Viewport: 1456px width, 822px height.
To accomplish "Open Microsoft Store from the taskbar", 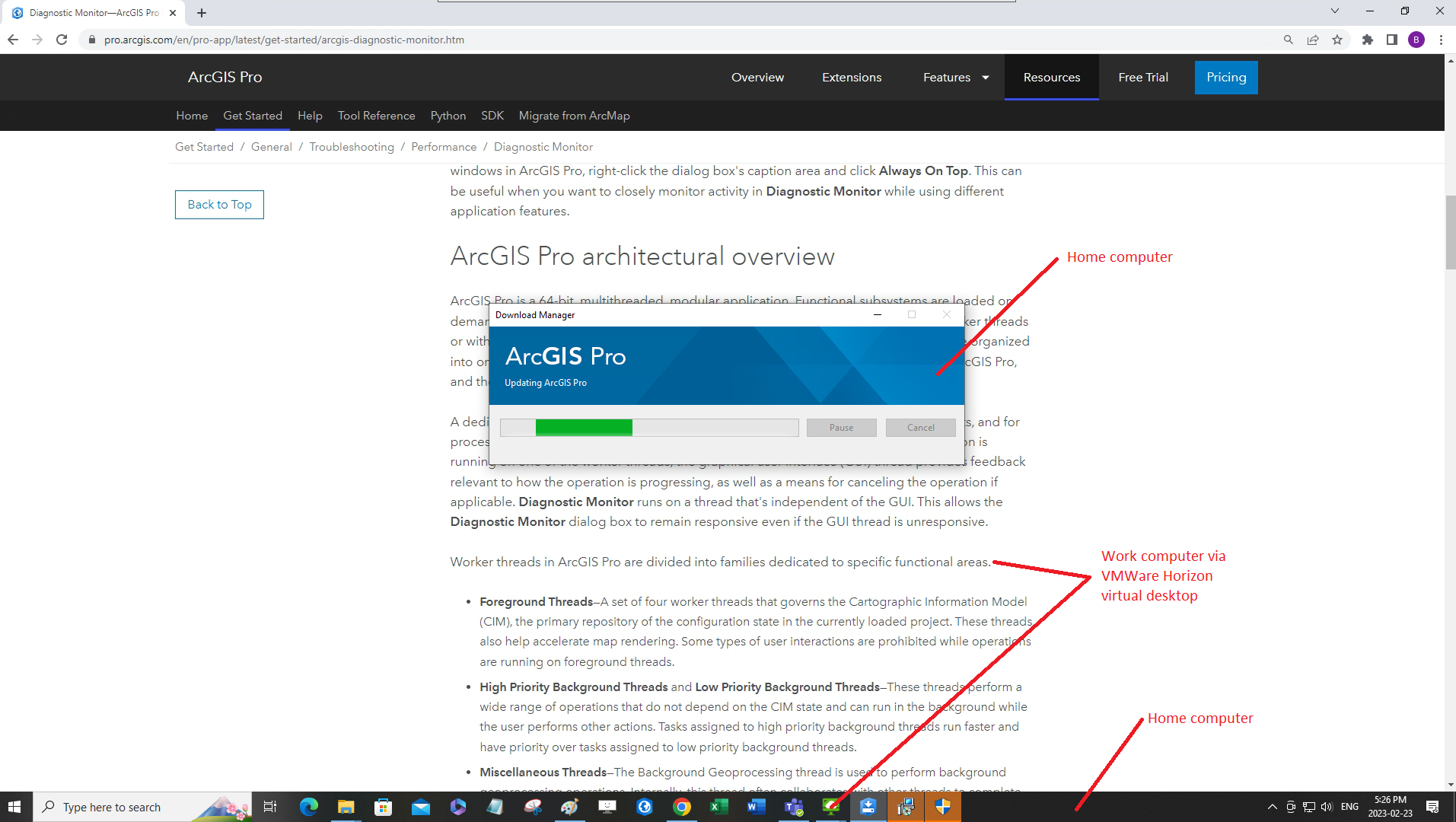I will click(383, 807).
